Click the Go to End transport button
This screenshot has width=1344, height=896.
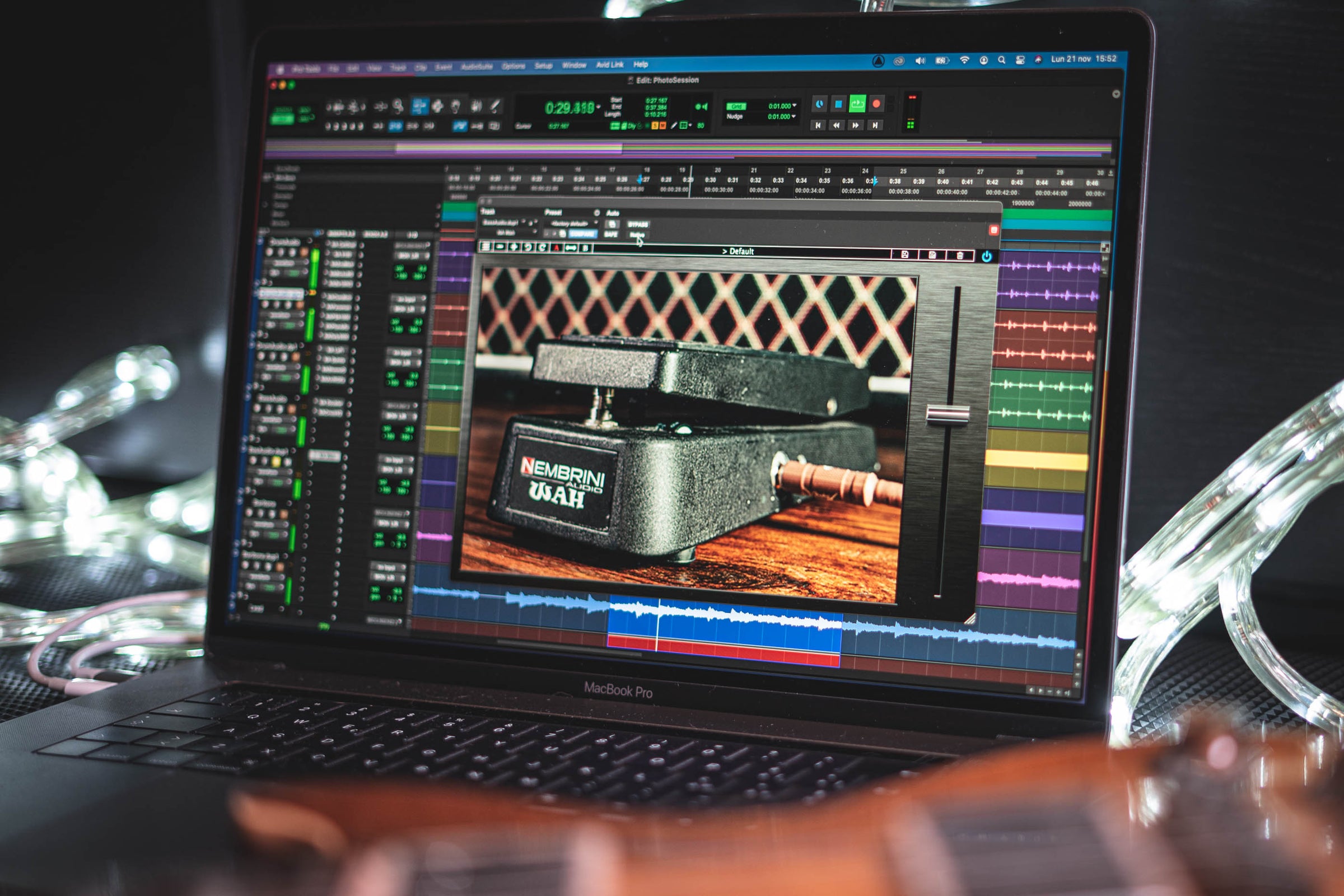click(x=875, y=125)
